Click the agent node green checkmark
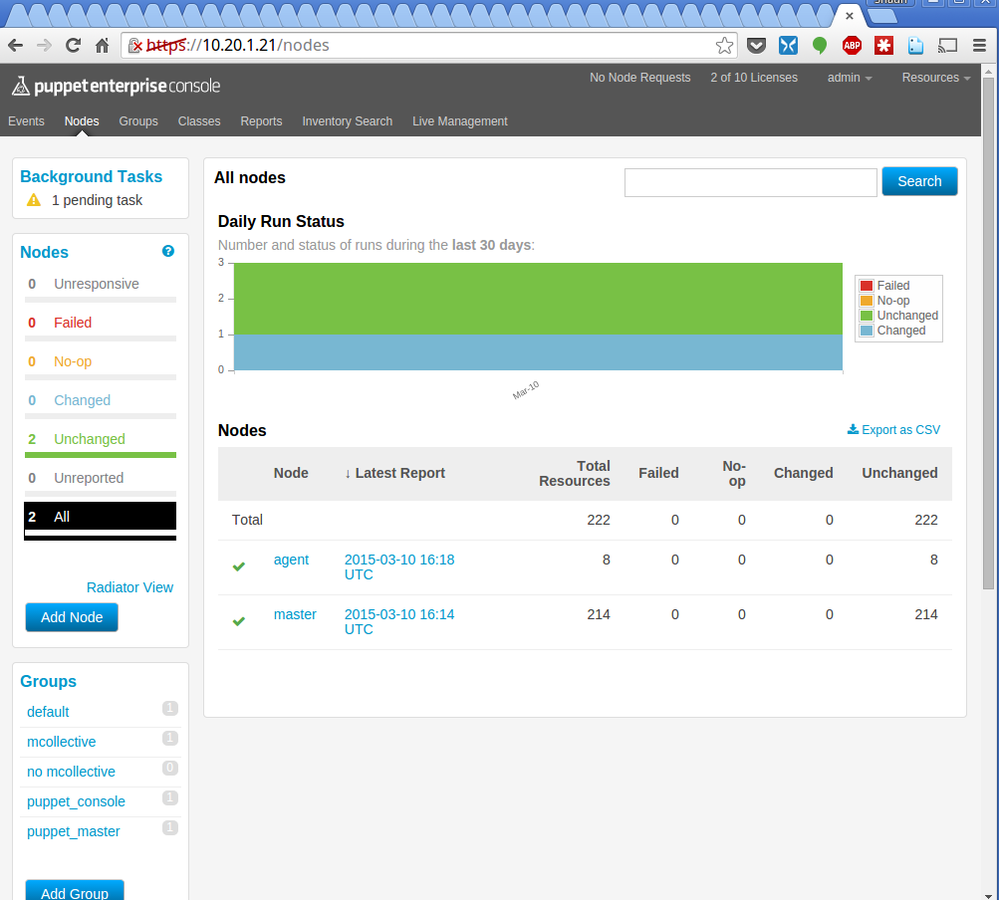 tap(239, 566)
